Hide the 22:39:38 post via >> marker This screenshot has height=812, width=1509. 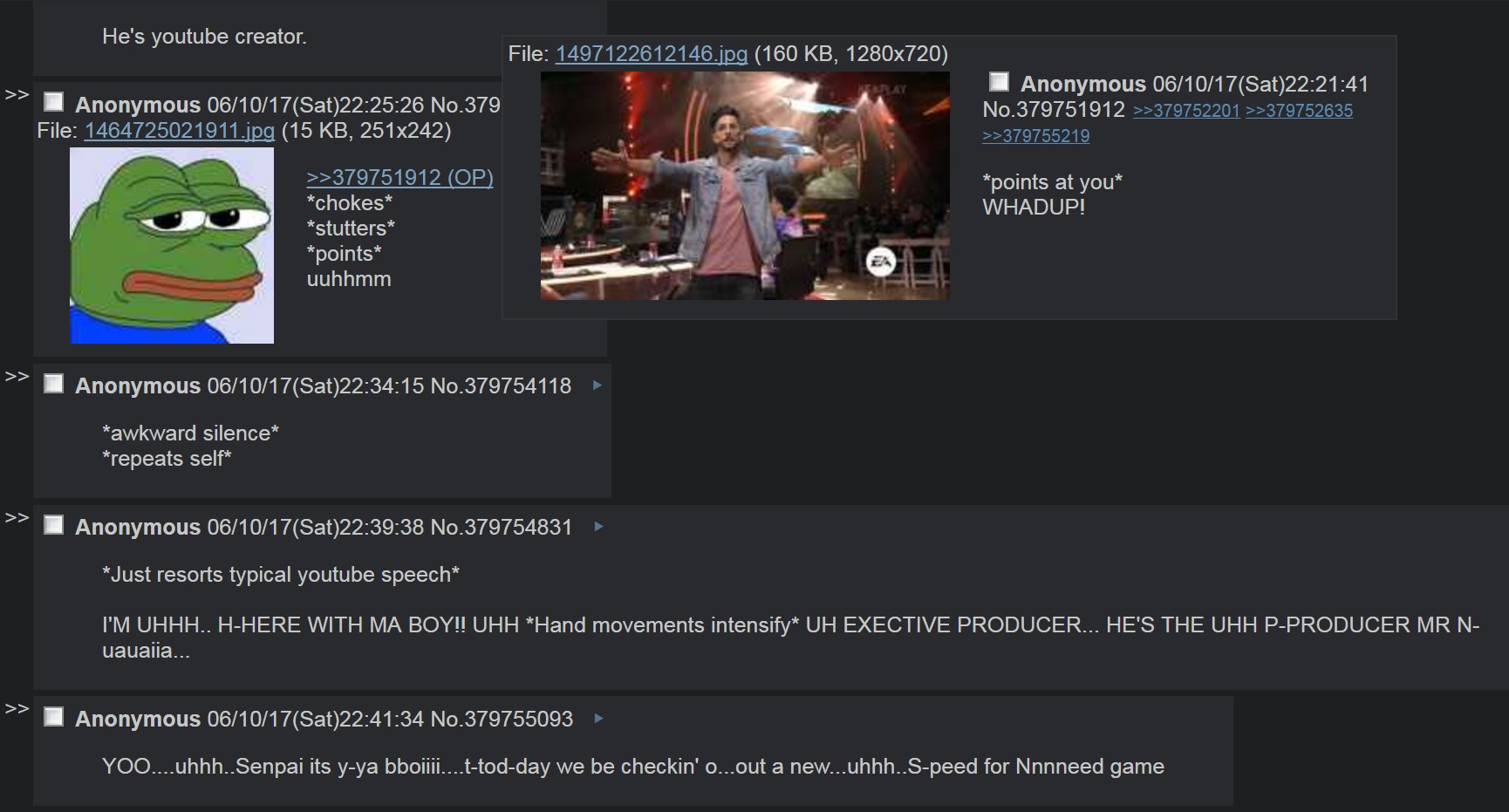click(x=17, y=518)
